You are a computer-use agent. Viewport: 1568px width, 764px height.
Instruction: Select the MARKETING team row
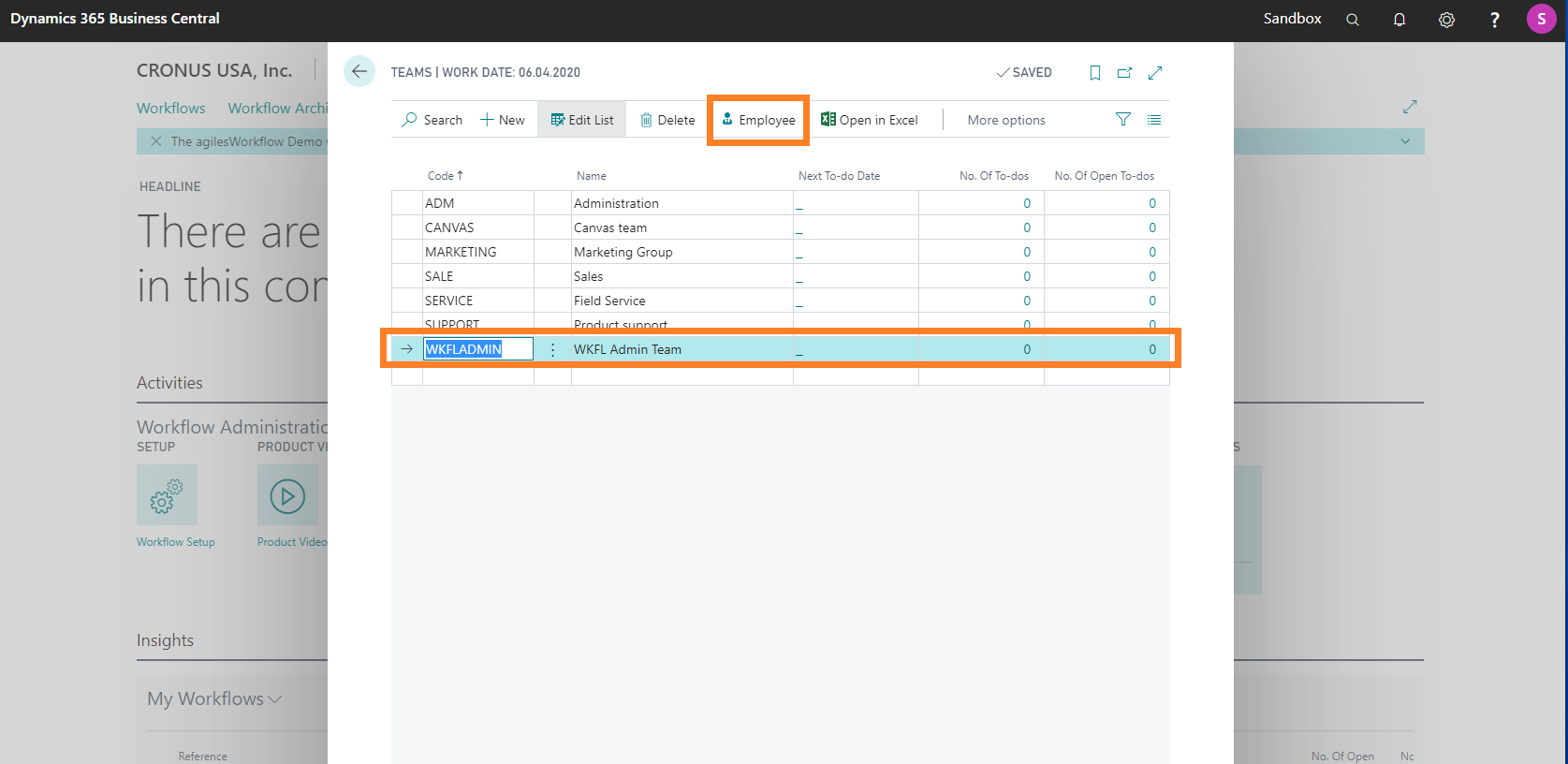[x=461, y=252]
